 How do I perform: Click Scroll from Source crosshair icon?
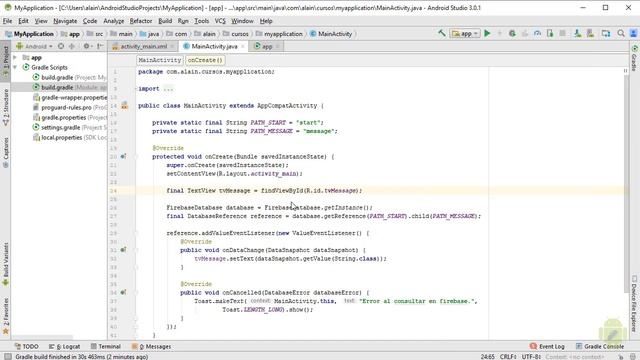pos(72,46)
